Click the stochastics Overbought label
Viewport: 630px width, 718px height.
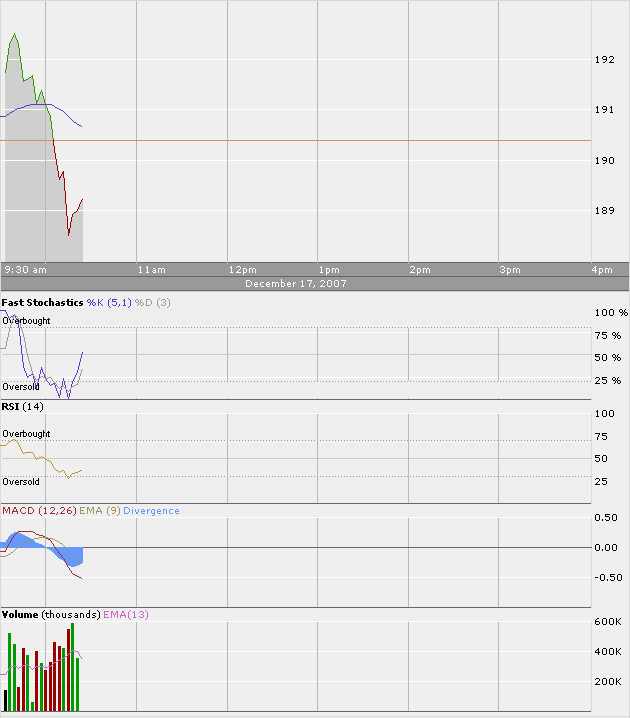[26, 321]
